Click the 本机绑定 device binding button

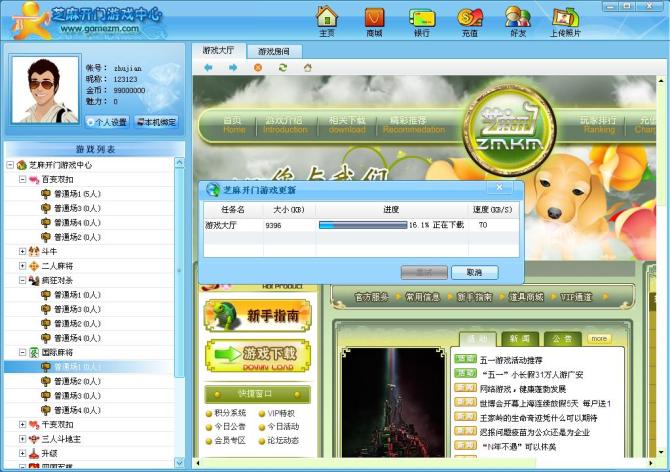[x=155, y=122]
